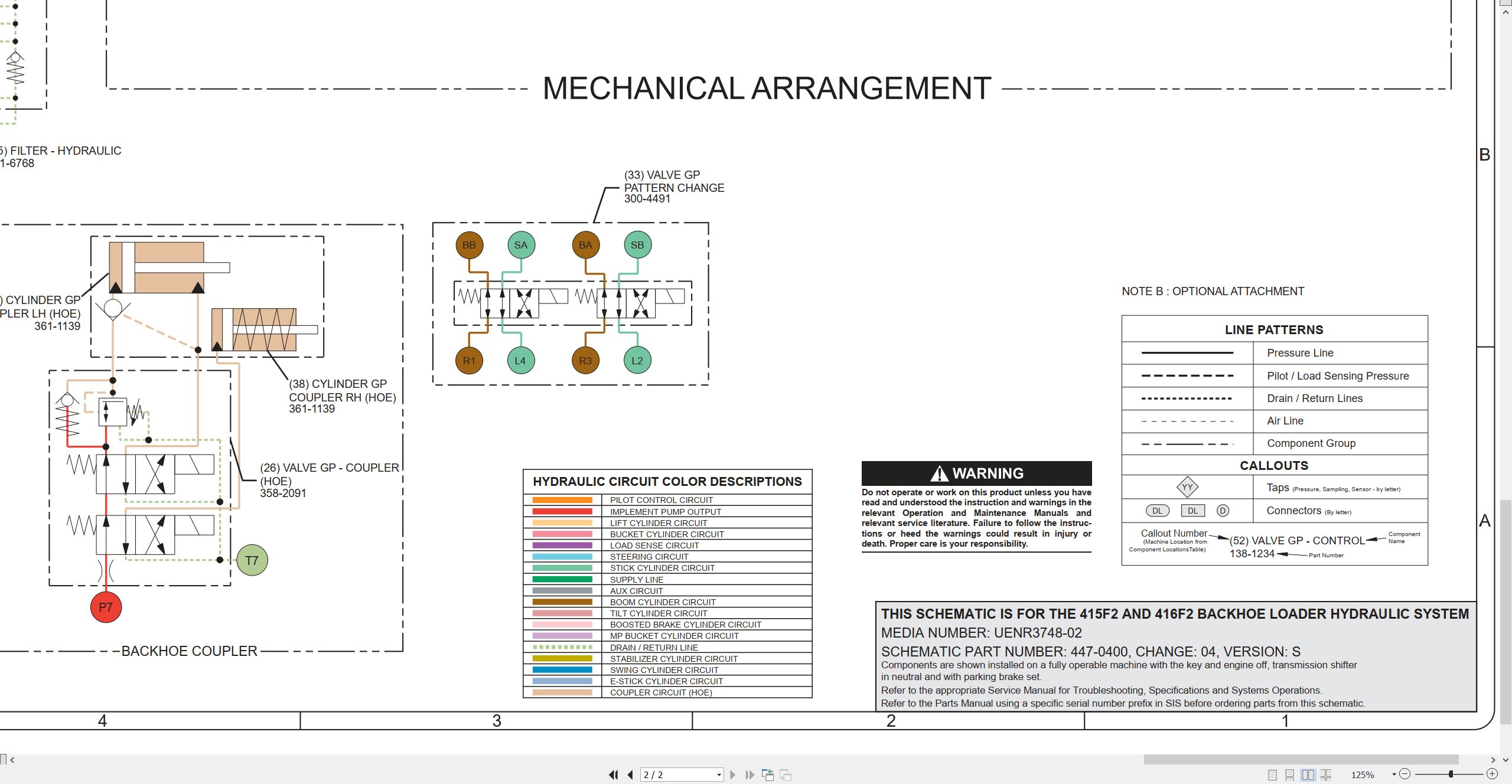Click the MECHANICAL ARRANGEMENT heading
Viewport: 1512px width, 784px height.
767,89
